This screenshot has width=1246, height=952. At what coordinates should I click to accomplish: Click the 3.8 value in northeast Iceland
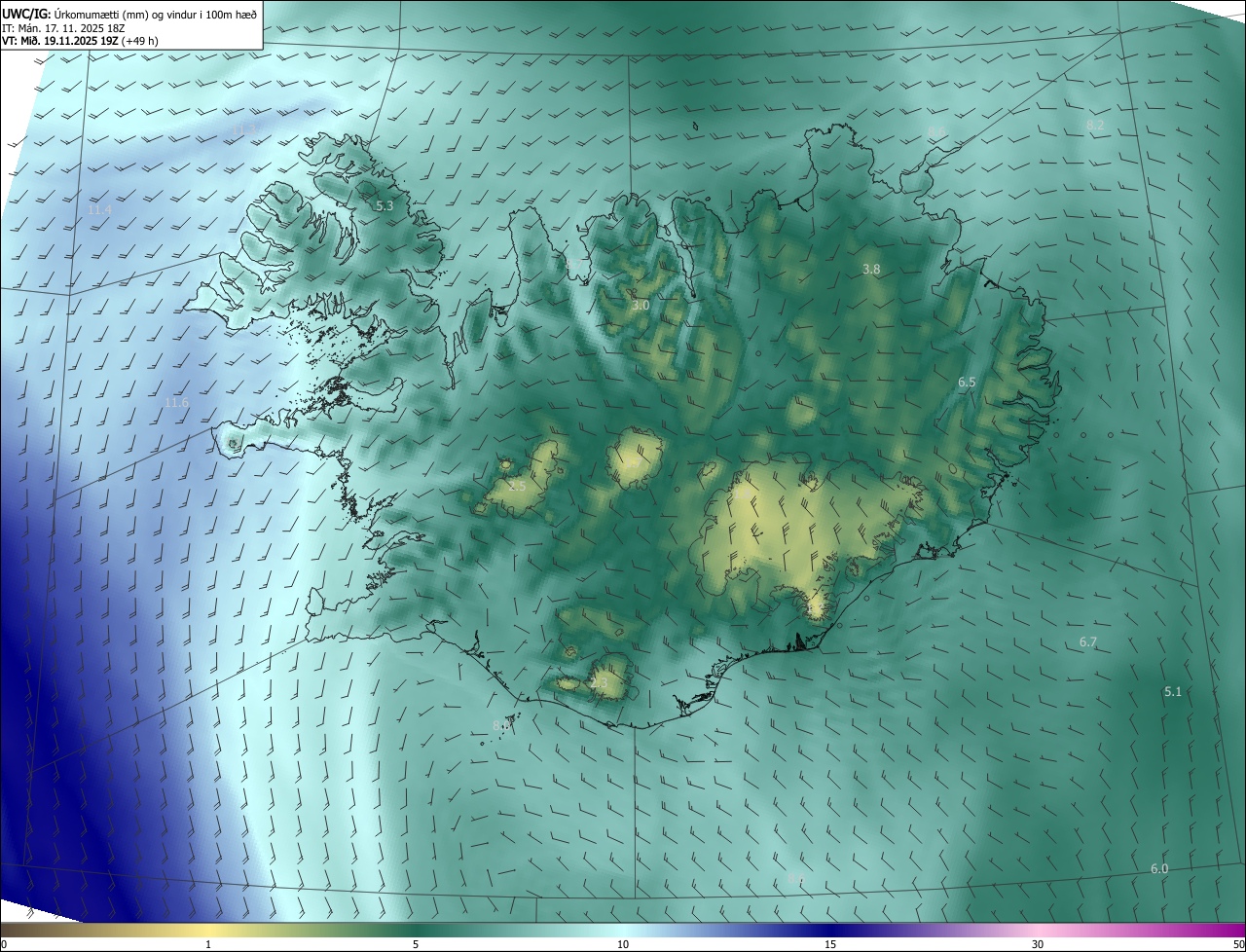[871, 270]
